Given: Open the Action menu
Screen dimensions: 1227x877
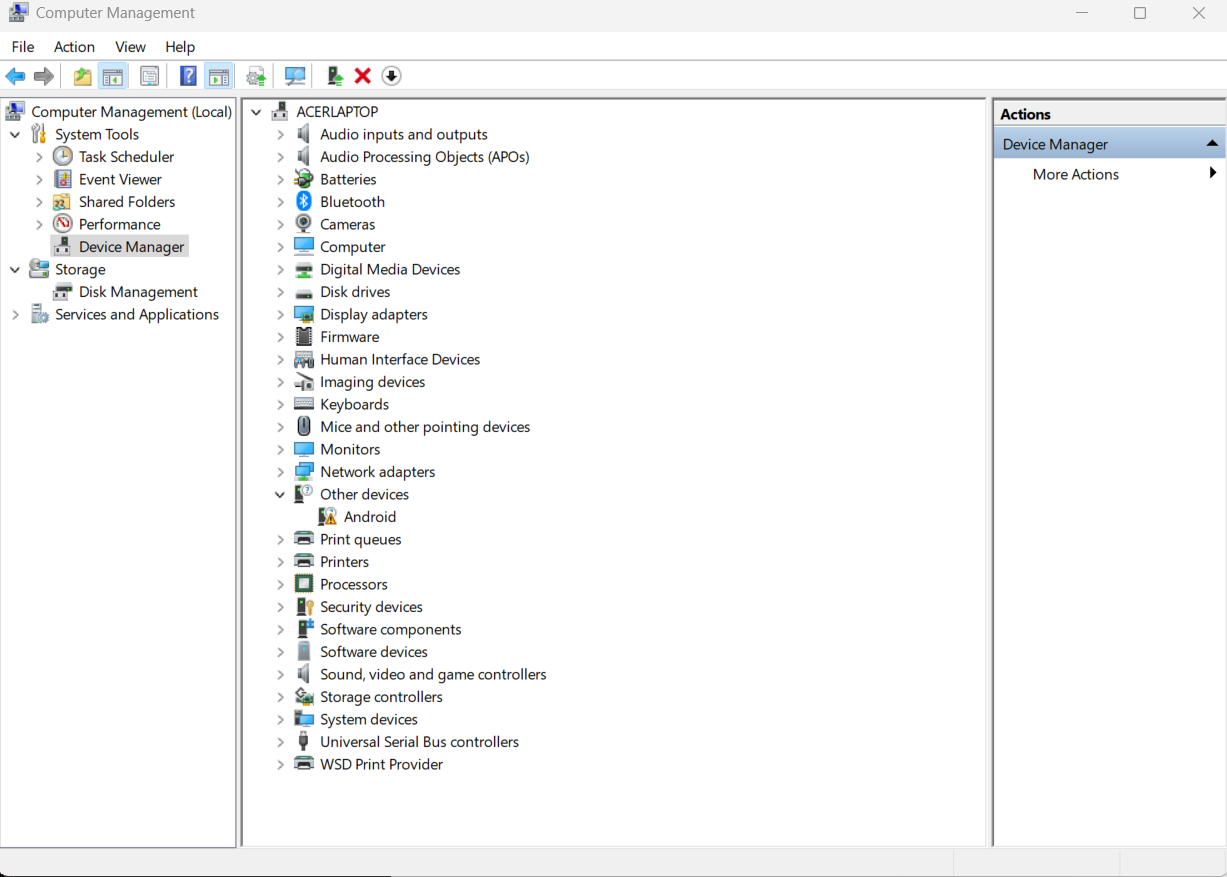Looking at the screenshot, I should [x=74, y=47].
